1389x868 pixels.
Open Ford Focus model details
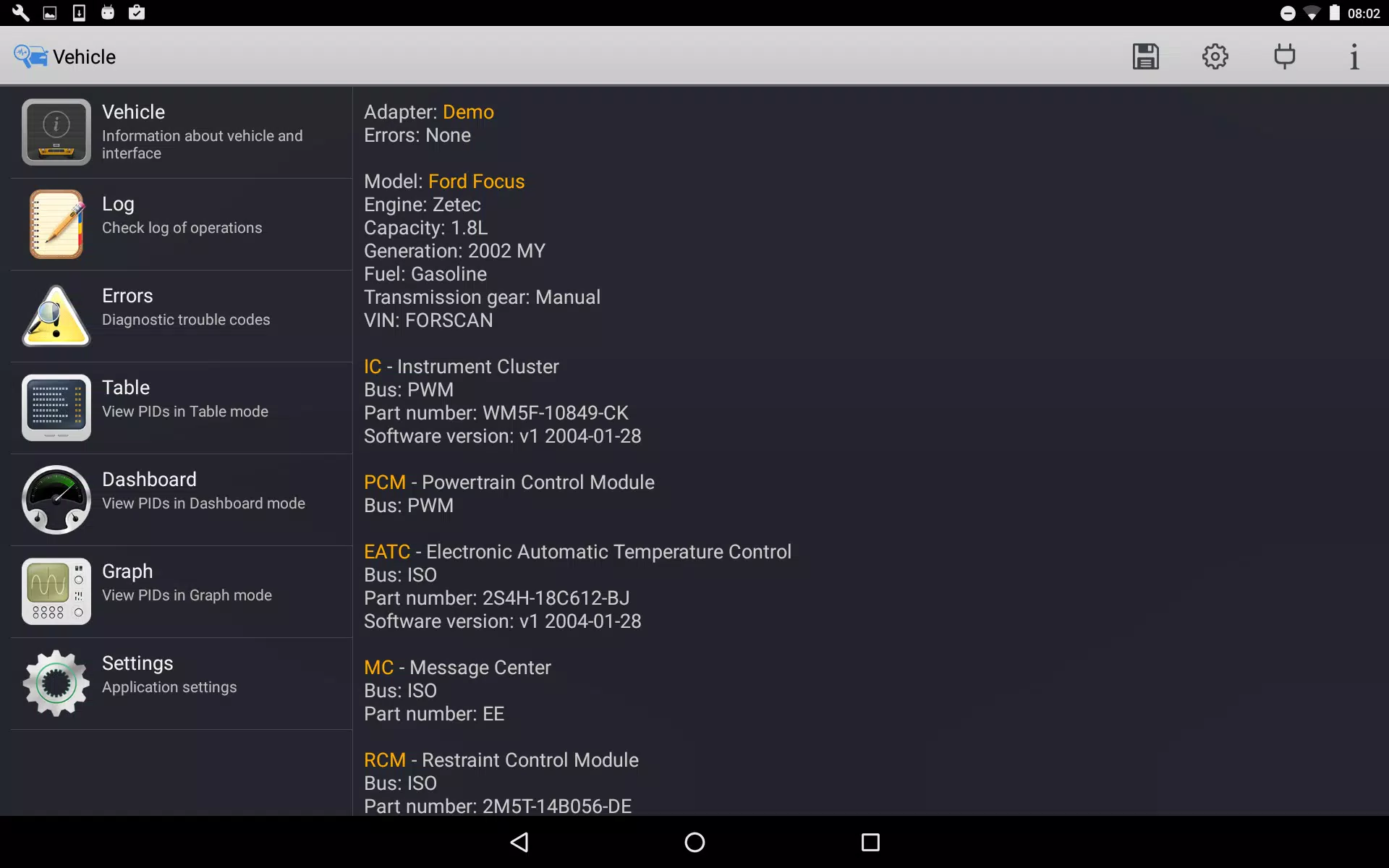click(477, 181)
